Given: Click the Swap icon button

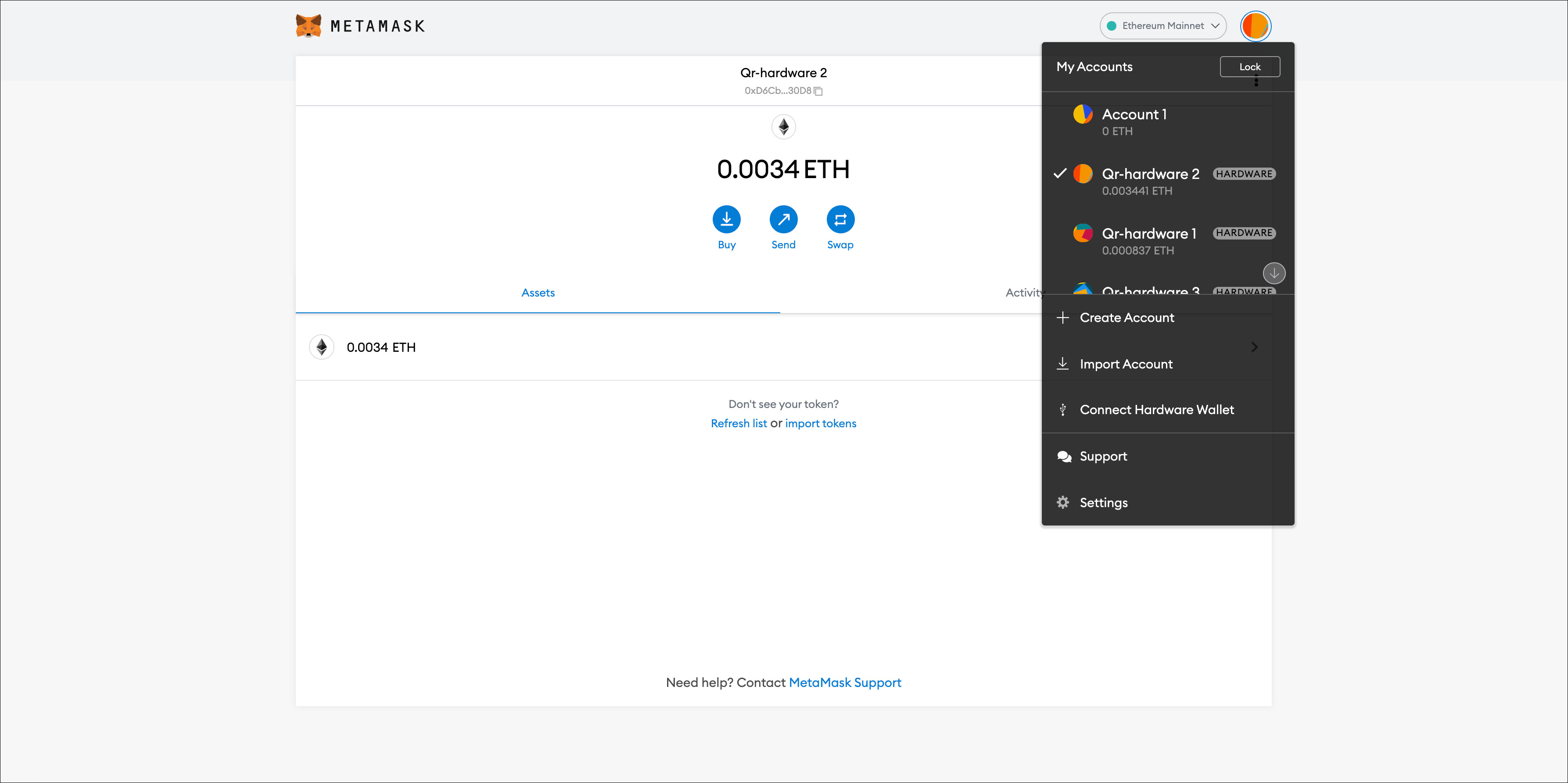Looking at the screenshot, I should (840, 219).
